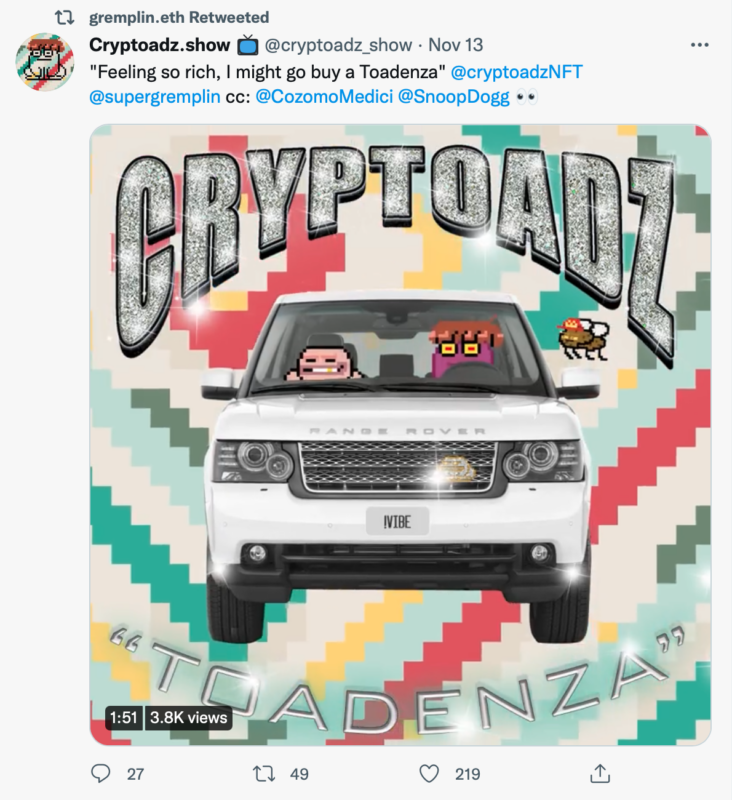The height and width of the screenshot is (800, 732).
Task: Click the 1:51 video duration badge
Action: click(124, 718)
